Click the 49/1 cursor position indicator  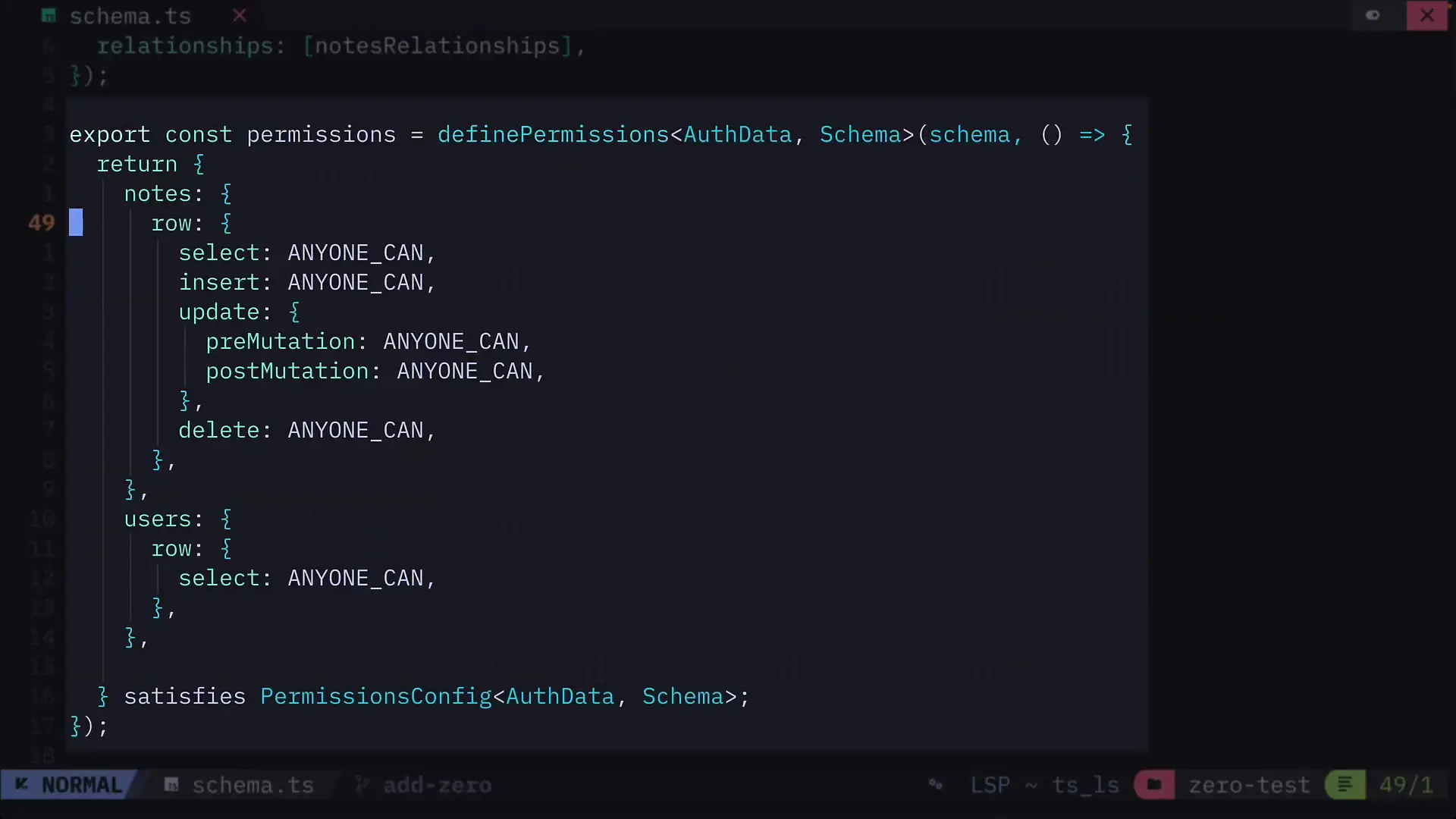1407,785
